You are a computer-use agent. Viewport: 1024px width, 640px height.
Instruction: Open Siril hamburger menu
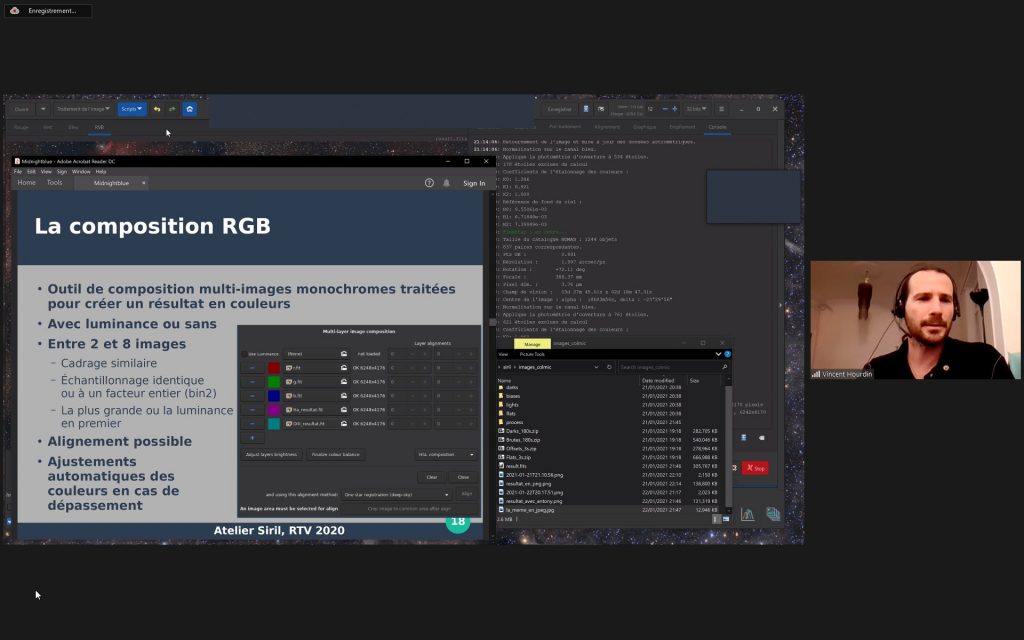tap(721, 109)
